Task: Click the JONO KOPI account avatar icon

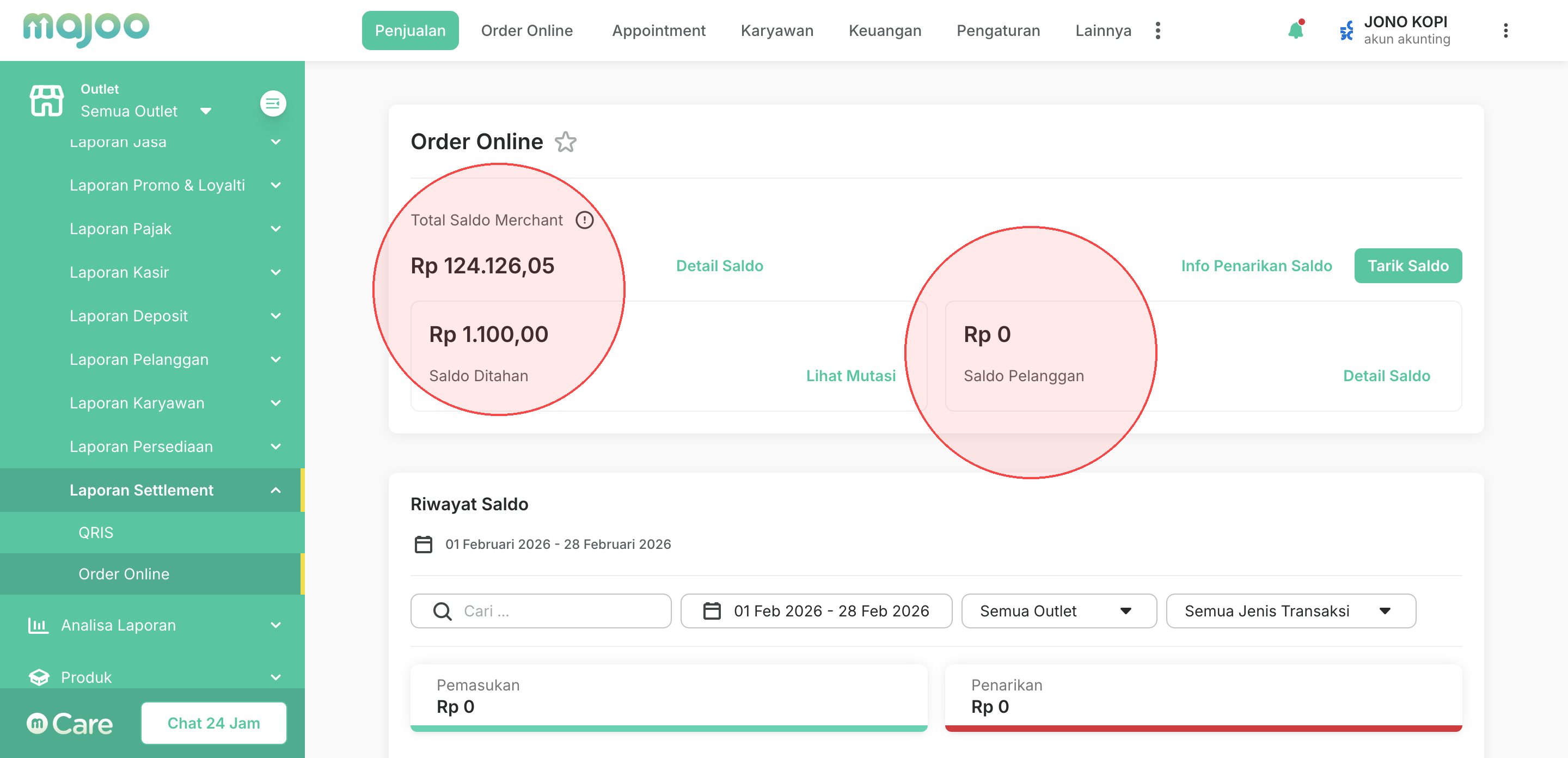Action: tap(1346, 30)
